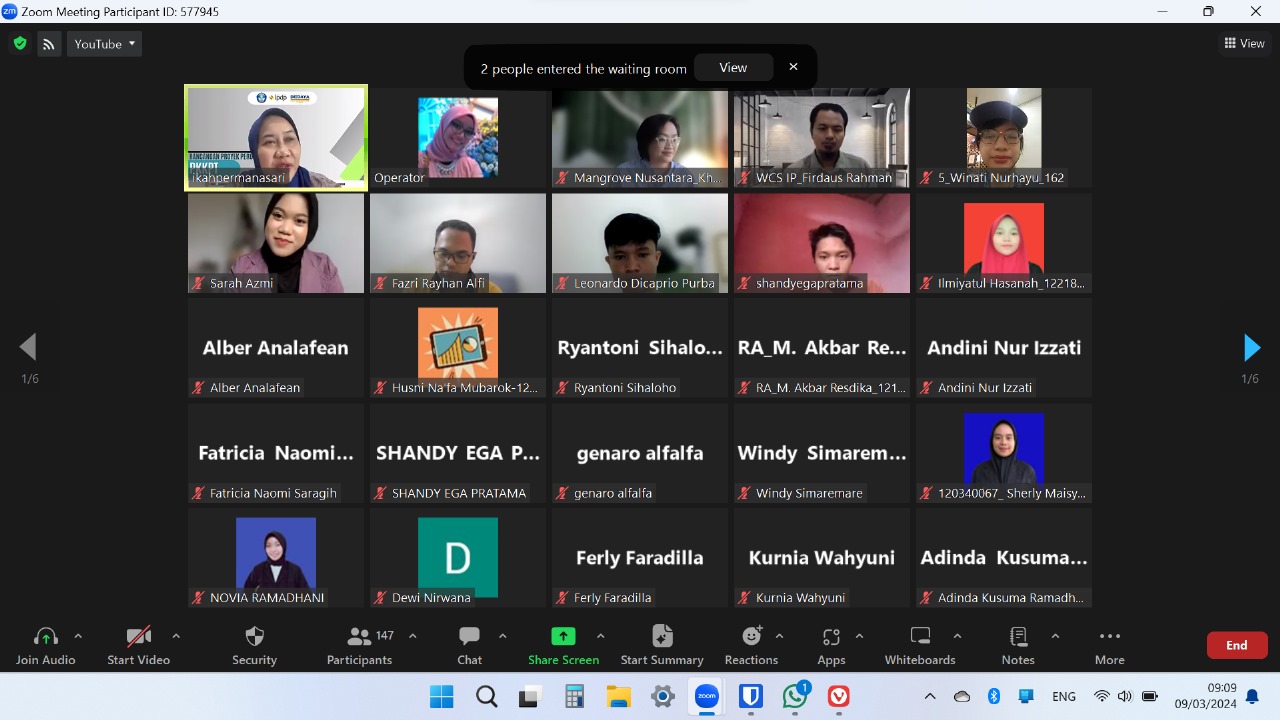The width and height of the screenshot is (1280, 720).
Task: Expand video options arrow beside Start Video
Action: click(176, 636)
